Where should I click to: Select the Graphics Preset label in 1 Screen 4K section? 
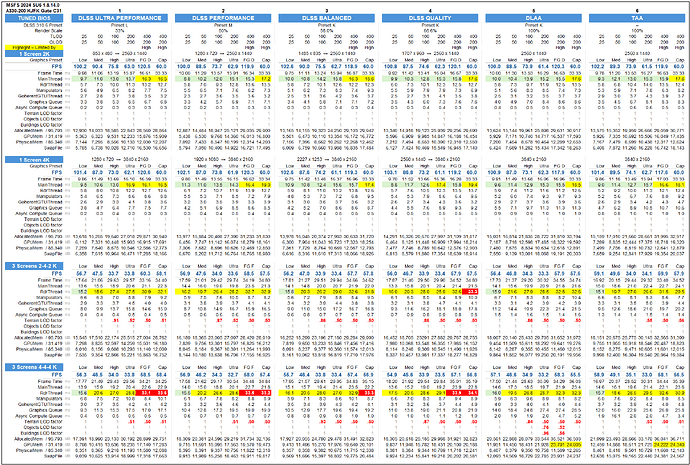coord(46,166)
